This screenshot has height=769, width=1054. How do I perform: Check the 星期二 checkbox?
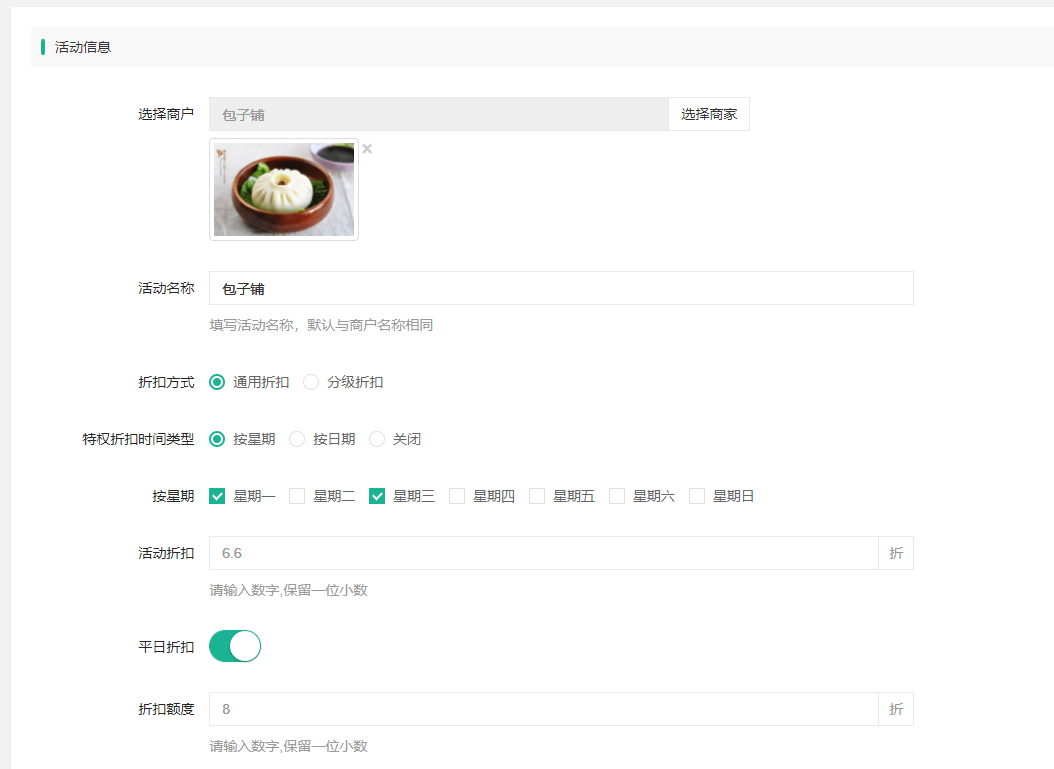click(296, 496)
